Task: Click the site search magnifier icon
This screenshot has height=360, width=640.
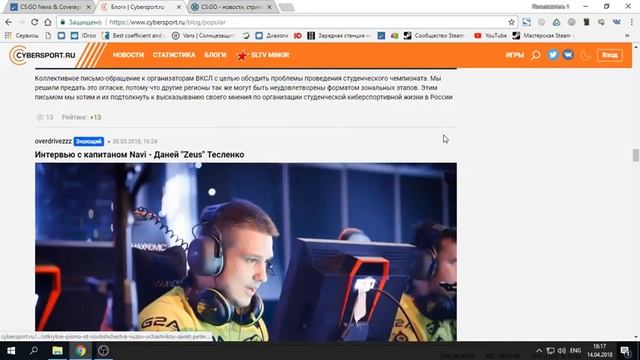Action: (536, 55)
